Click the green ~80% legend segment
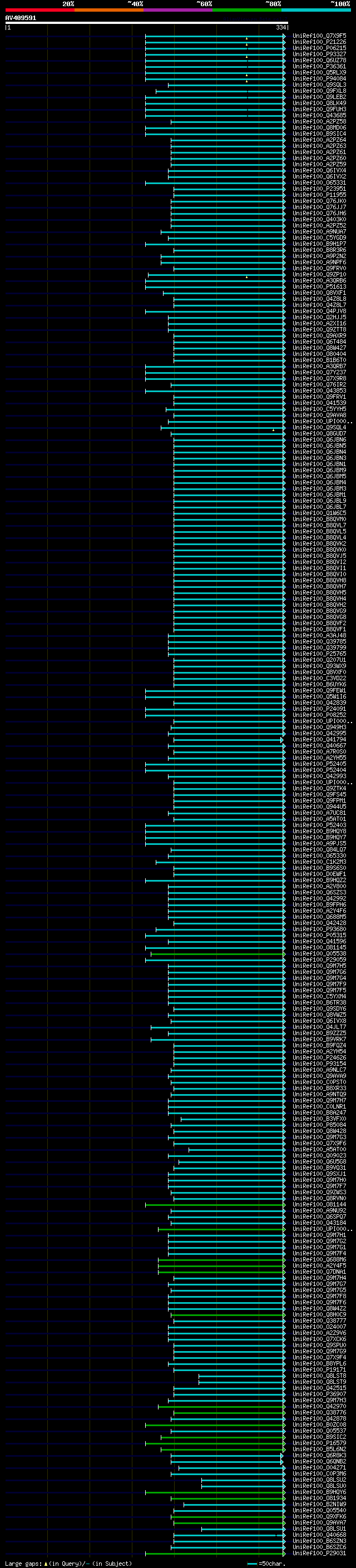The image size is (356, 1568). [x=247, y=11]
